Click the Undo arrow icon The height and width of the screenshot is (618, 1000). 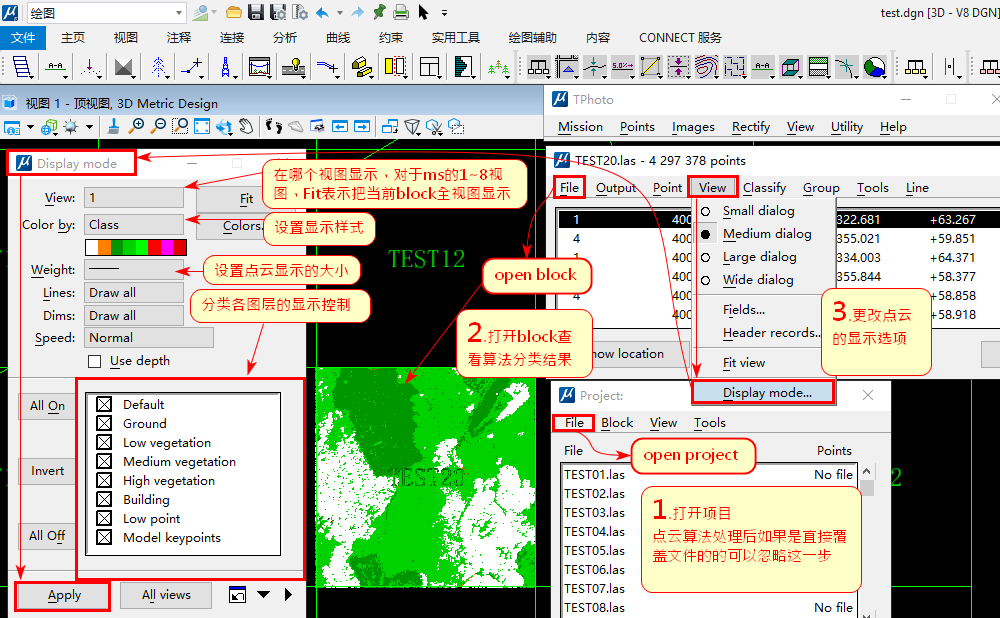(x=322, y=12)
